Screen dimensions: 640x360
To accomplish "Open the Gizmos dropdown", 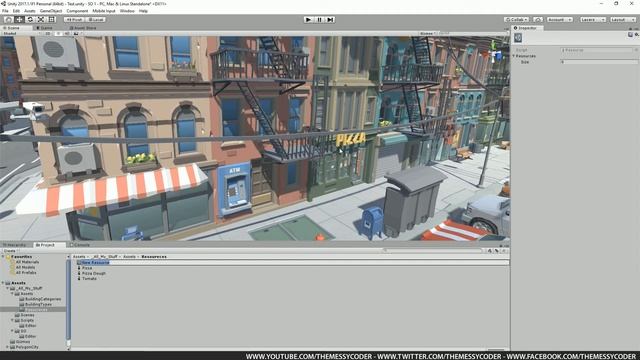I will [428, 33].
